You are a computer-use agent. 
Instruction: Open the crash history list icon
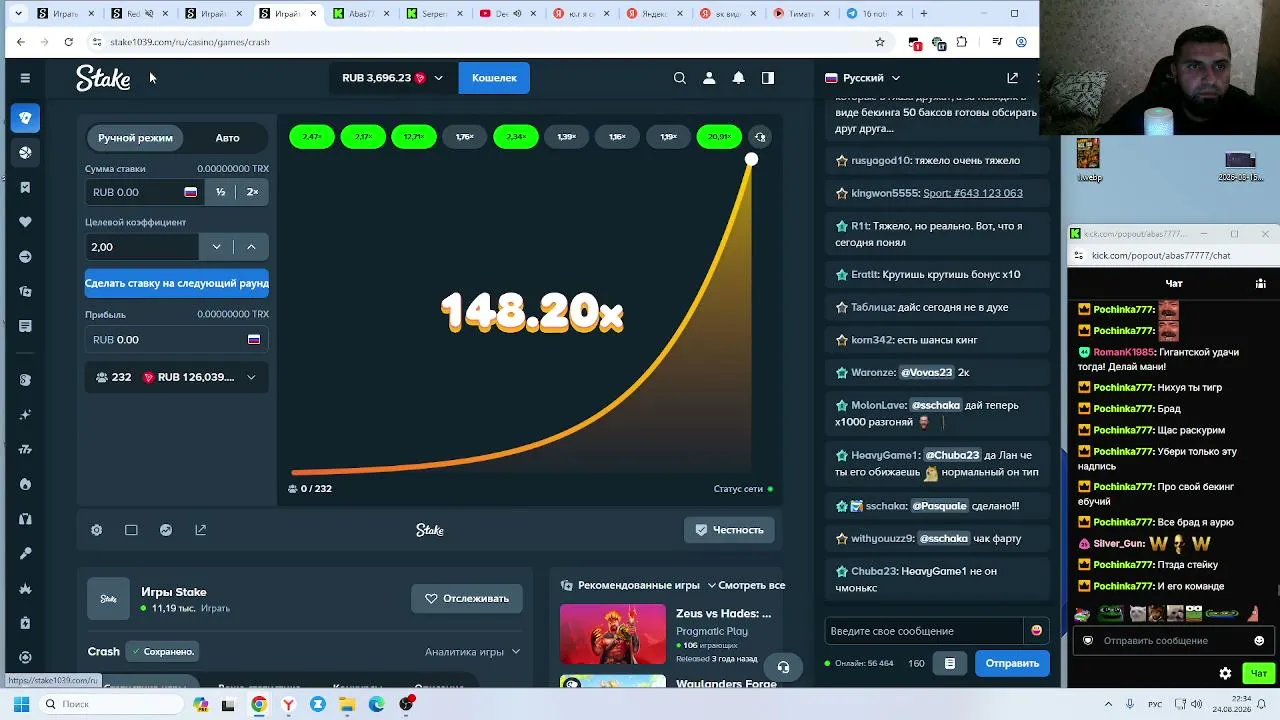click(760, 137)
